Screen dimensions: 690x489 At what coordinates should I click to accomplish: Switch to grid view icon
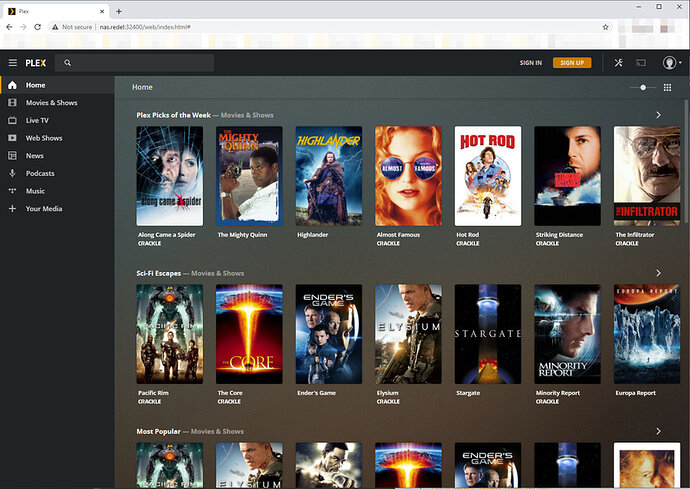click(668, 88)
